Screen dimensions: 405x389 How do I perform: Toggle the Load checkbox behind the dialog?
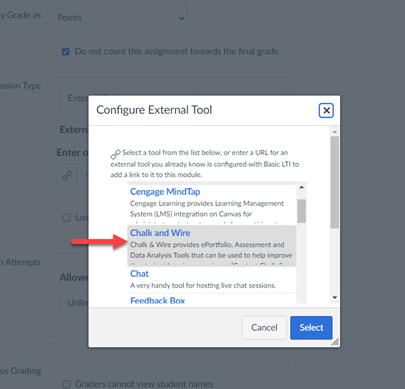tap(67, 218)
